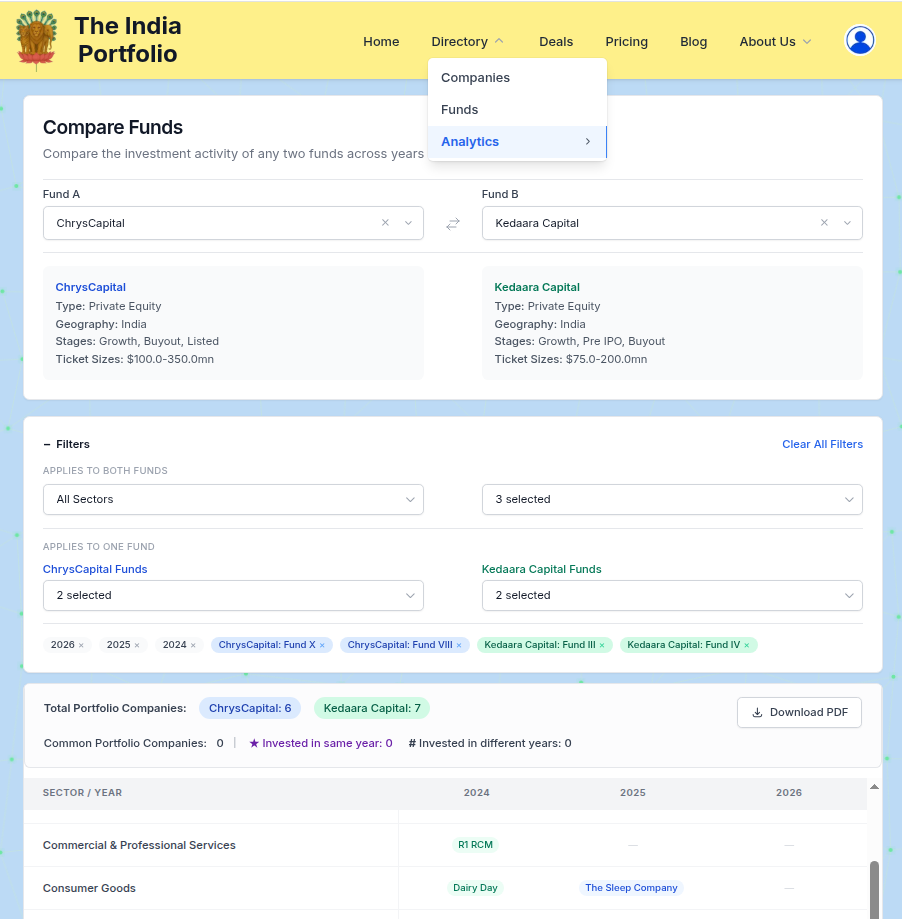
Task: Open ChrysCapital Funds 2 selected dropdown
Action: tap(233, 595)
